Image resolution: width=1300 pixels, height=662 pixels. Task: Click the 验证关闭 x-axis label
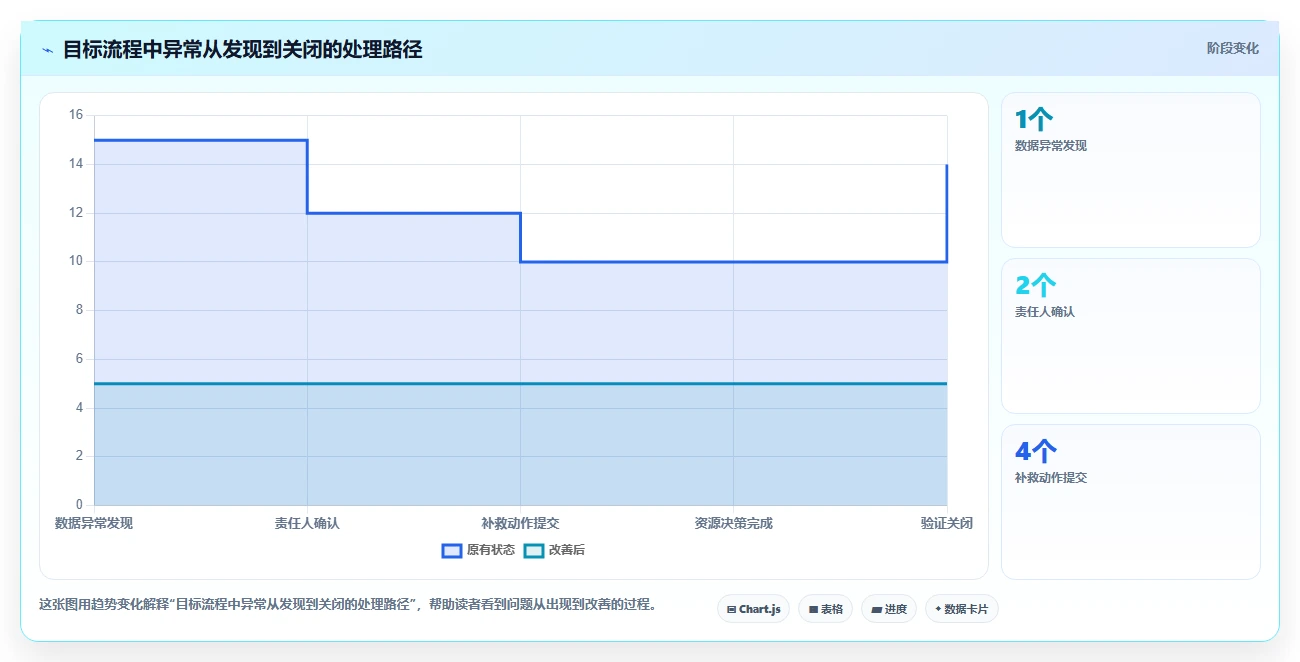tap(947, 523)
